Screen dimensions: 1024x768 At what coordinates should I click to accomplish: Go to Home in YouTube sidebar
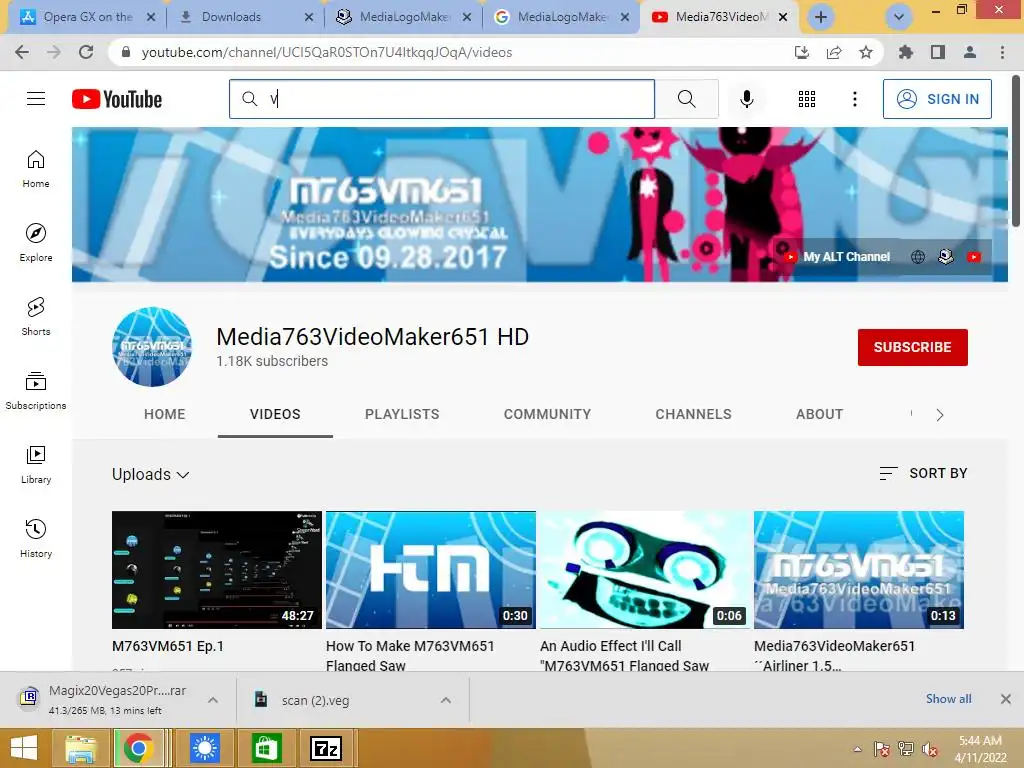click(36, 168)
